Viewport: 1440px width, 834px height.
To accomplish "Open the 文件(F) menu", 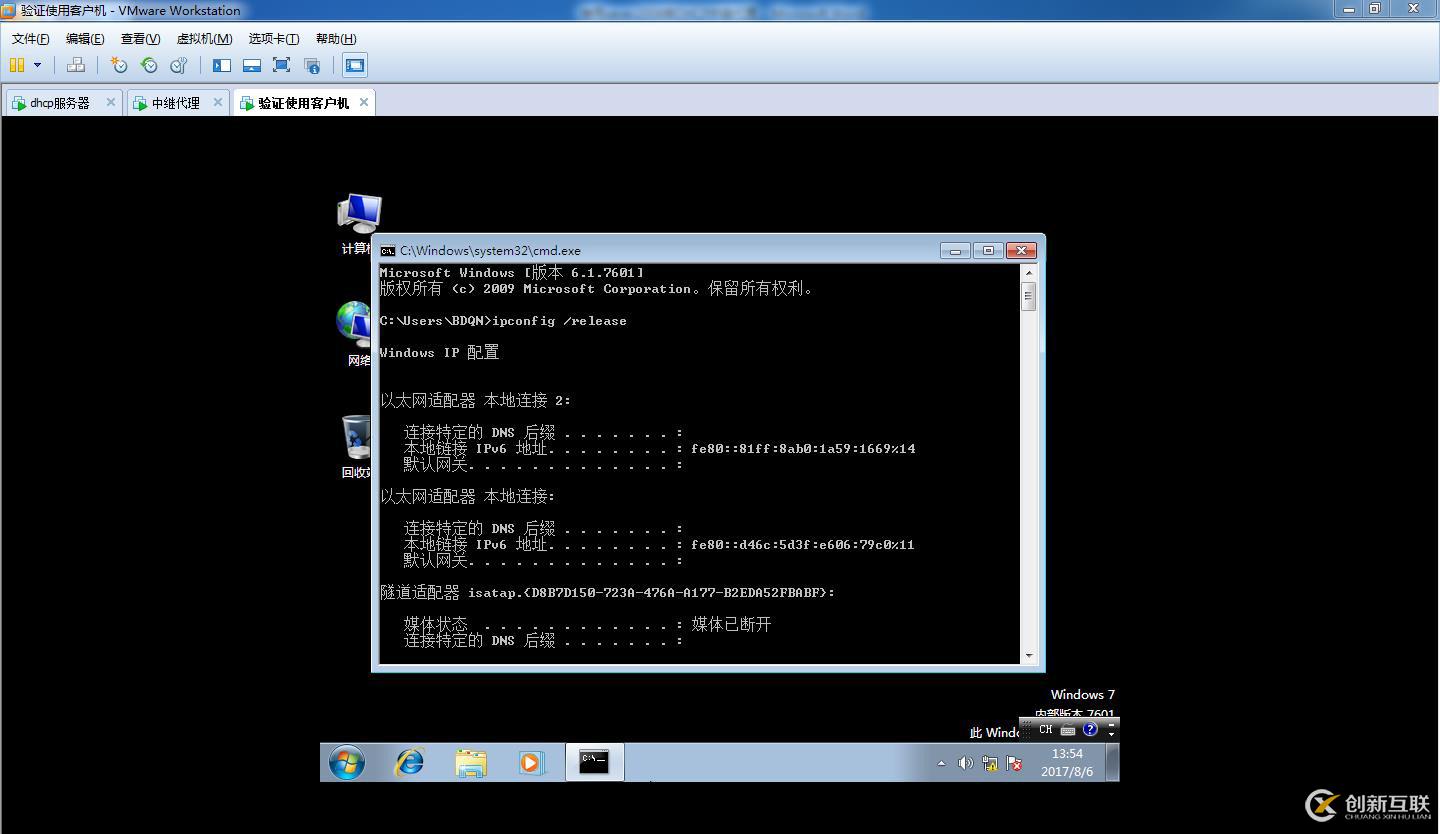I will tap(31, 38).
